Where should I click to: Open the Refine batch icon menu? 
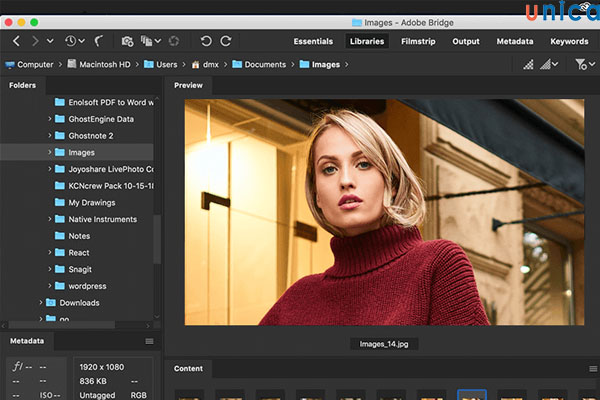tap(151, 41)
